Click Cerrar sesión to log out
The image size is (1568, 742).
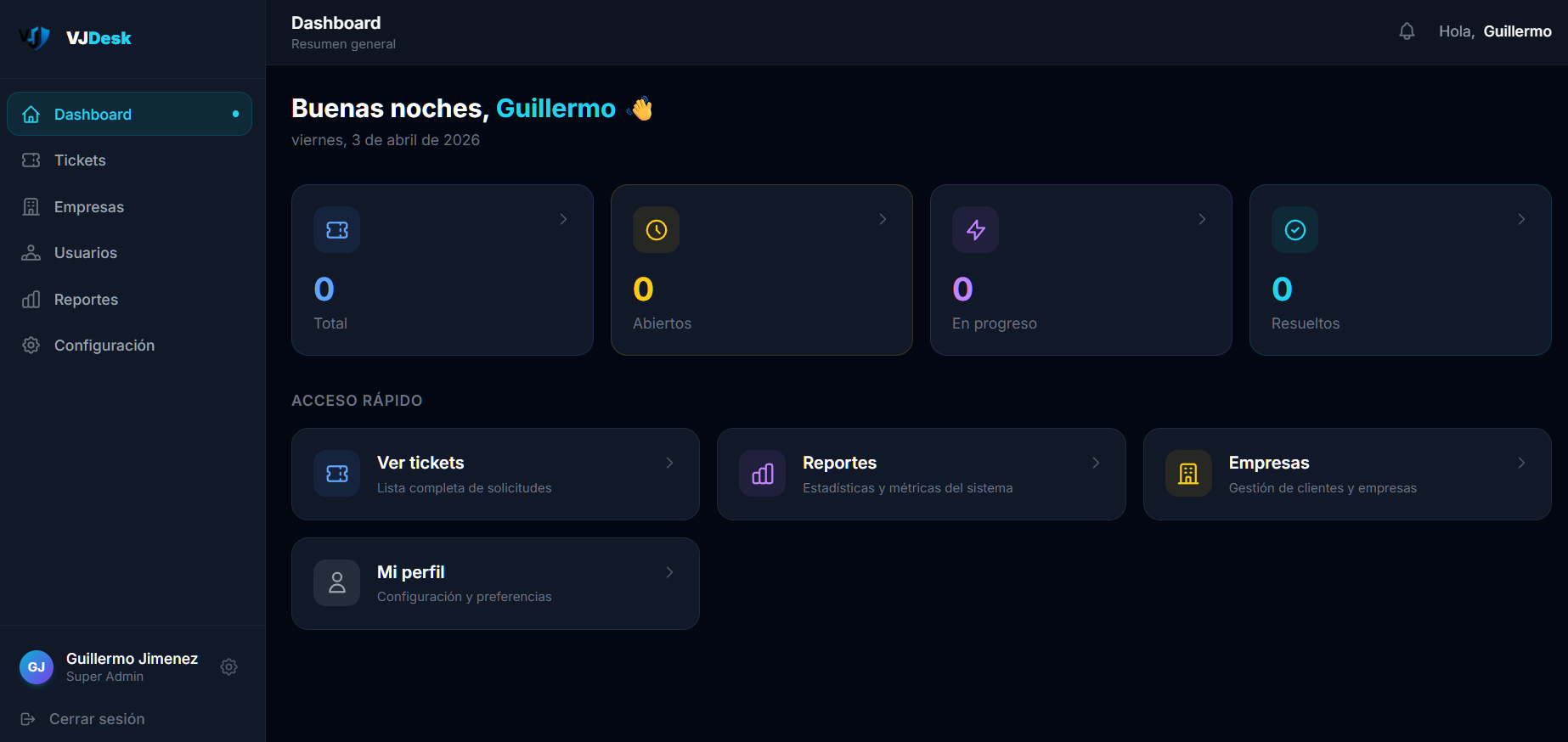(95, 718)
